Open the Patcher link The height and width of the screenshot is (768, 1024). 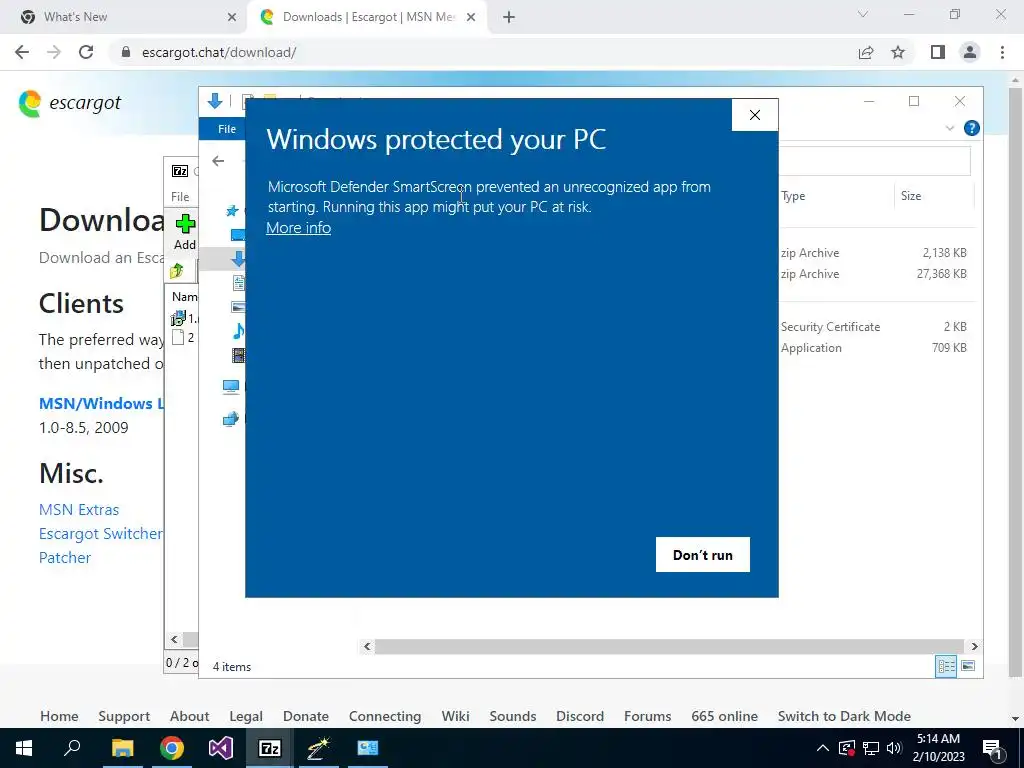[65, 558]
